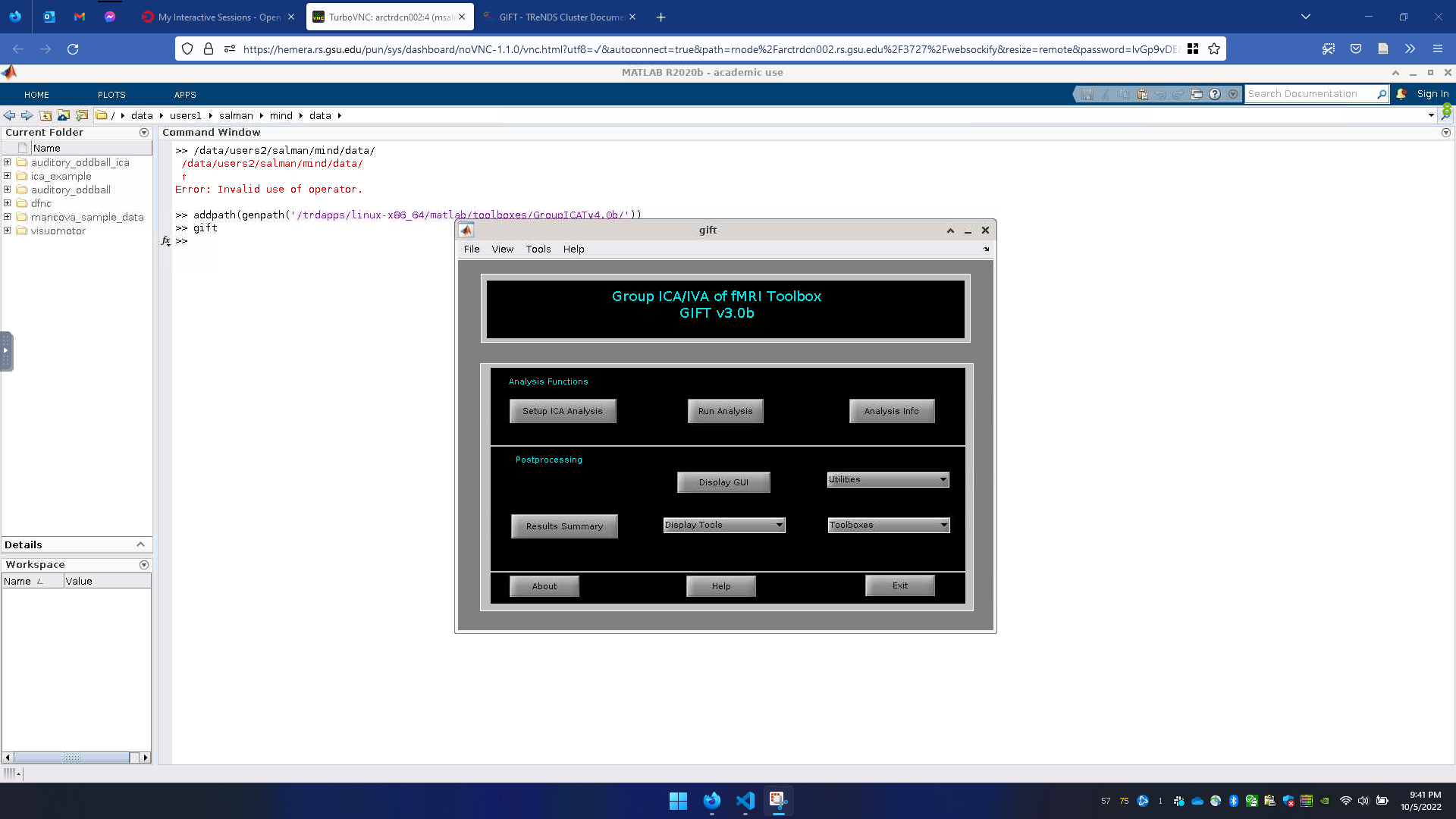Reload the browser page
1456x819 pixels.
[x=73, y=49]
